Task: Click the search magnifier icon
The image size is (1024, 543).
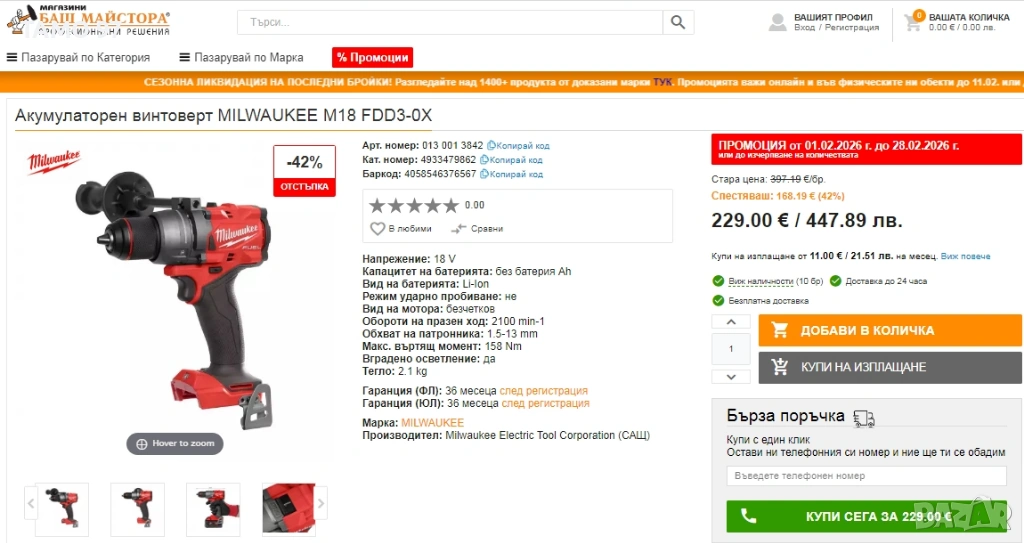Action: (678, 22)
